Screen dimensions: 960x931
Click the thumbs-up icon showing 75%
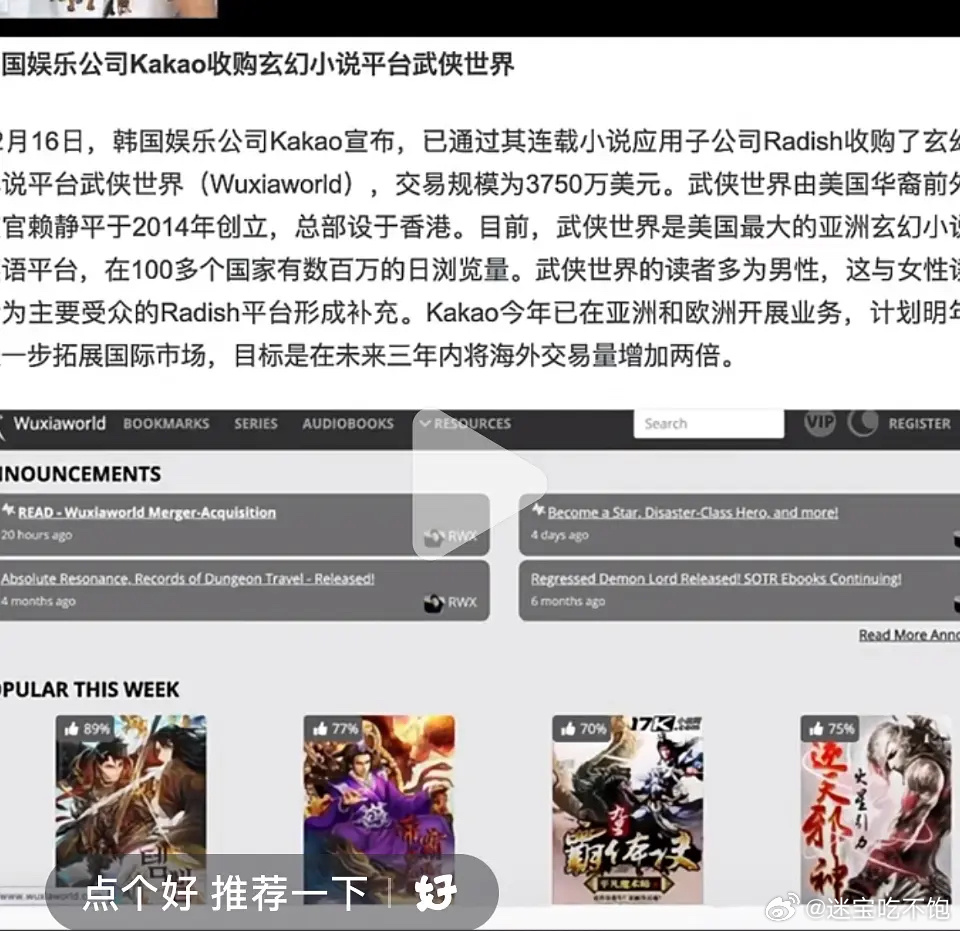click(x=816, y=728)
